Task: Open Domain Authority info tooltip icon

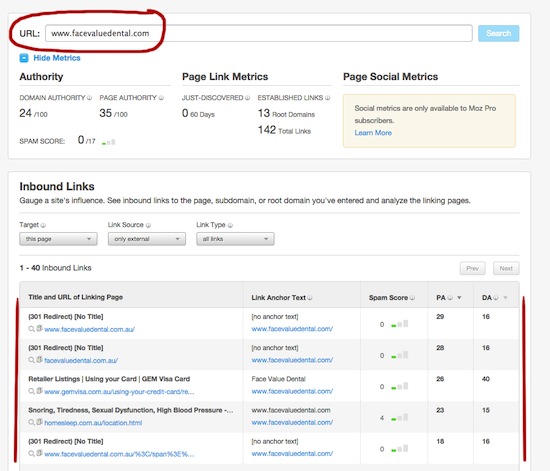Action: point(89,98)
